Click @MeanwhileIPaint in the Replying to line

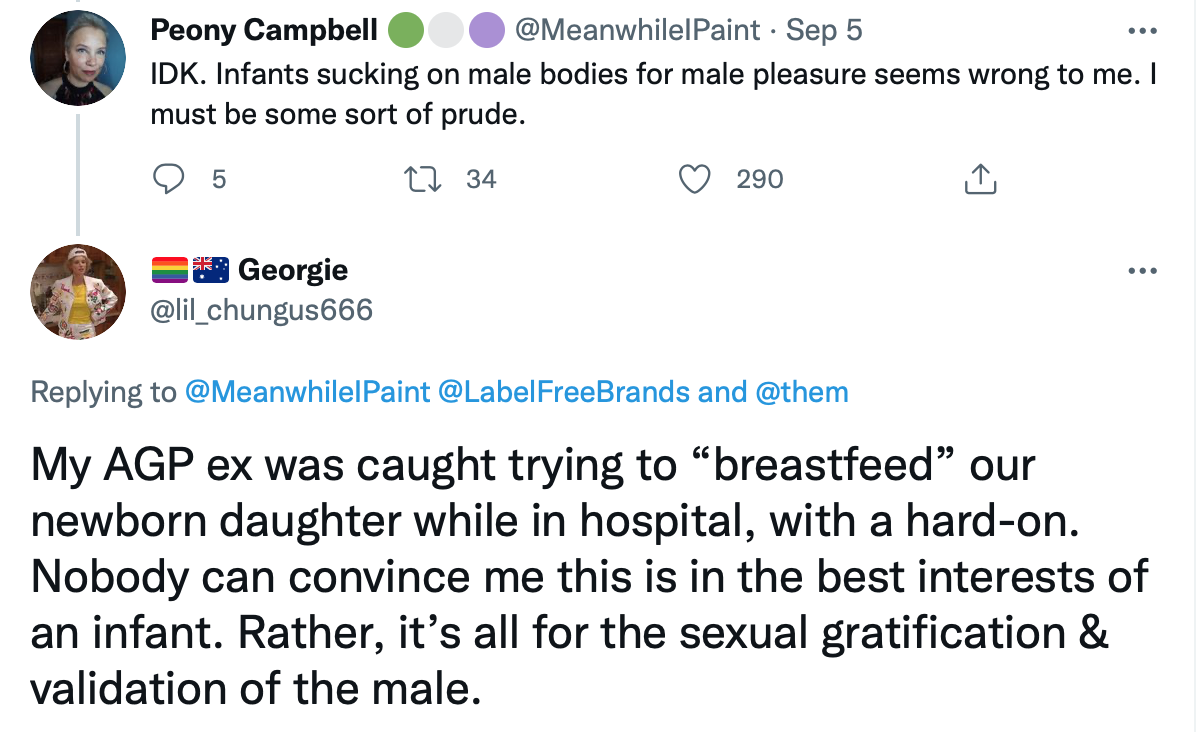click(x=307, y=392)
